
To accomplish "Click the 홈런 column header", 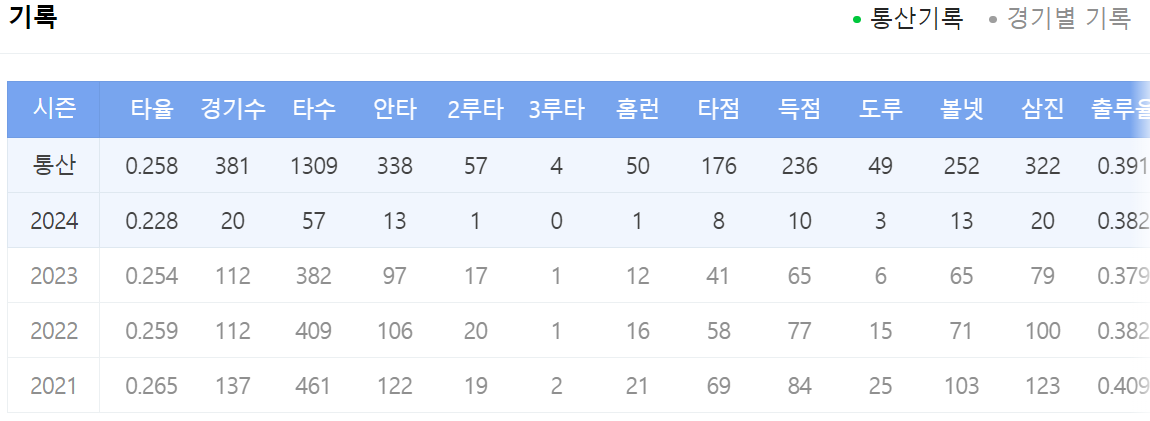I will click(x=637, y=110).
